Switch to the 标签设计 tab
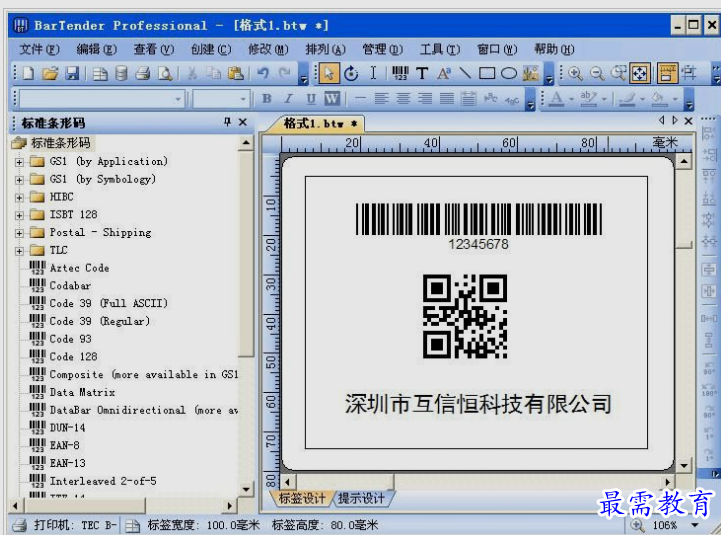Viewport: 721px width, 535px height. point(302,498)
